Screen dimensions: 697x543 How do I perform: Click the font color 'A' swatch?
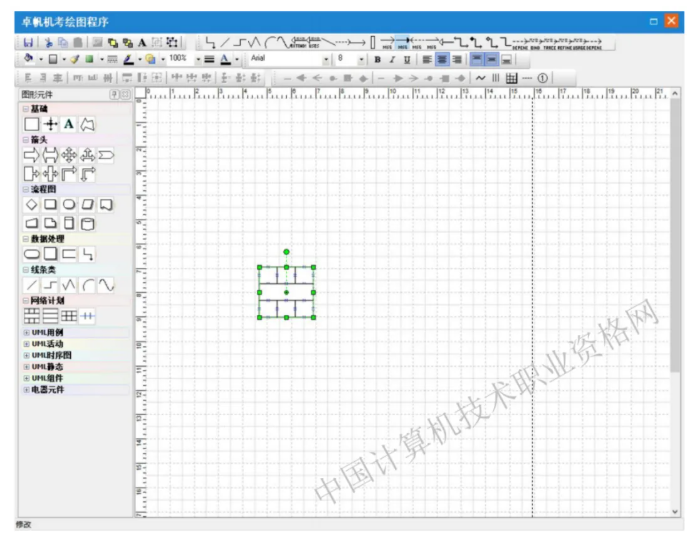tap(225, 59)
